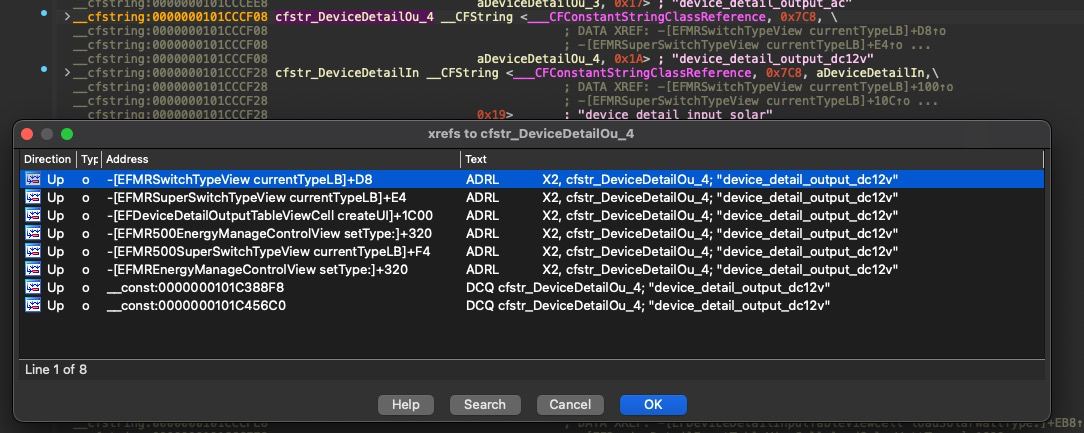Click cfstr_DeviceDetailOu_4 label in disassembly view
The height and width of the screenshot is (433, 1084).
[354, 17]
